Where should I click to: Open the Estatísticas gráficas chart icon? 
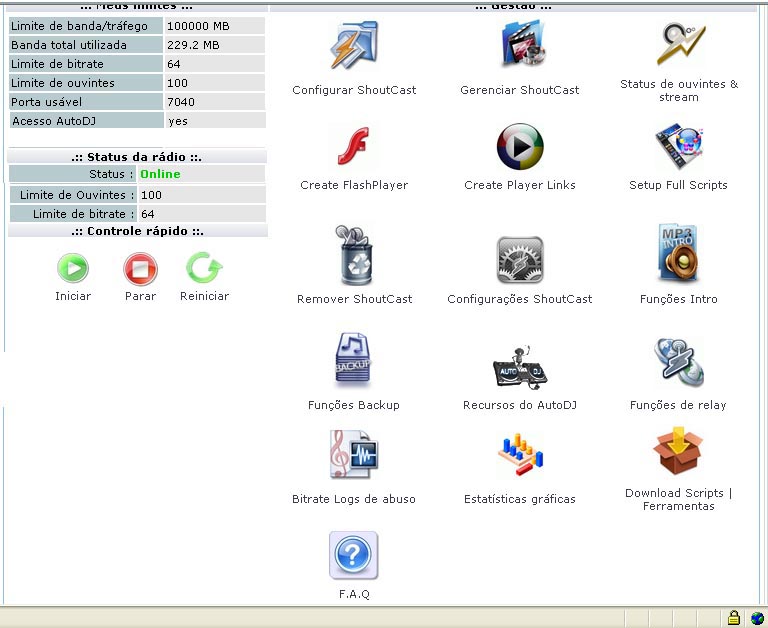[520, 454]
